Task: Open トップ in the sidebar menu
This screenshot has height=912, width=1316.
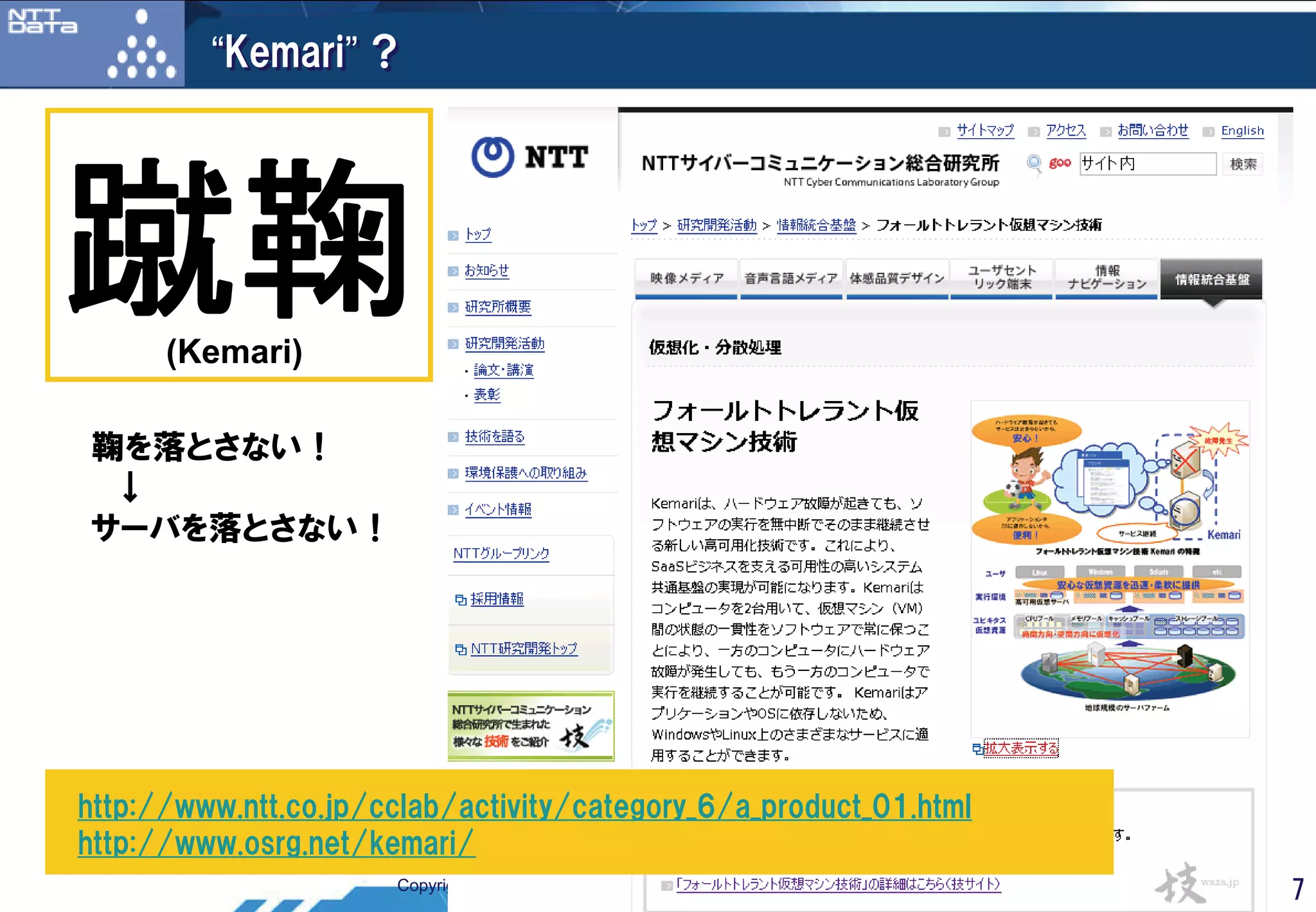Action: 478,235
